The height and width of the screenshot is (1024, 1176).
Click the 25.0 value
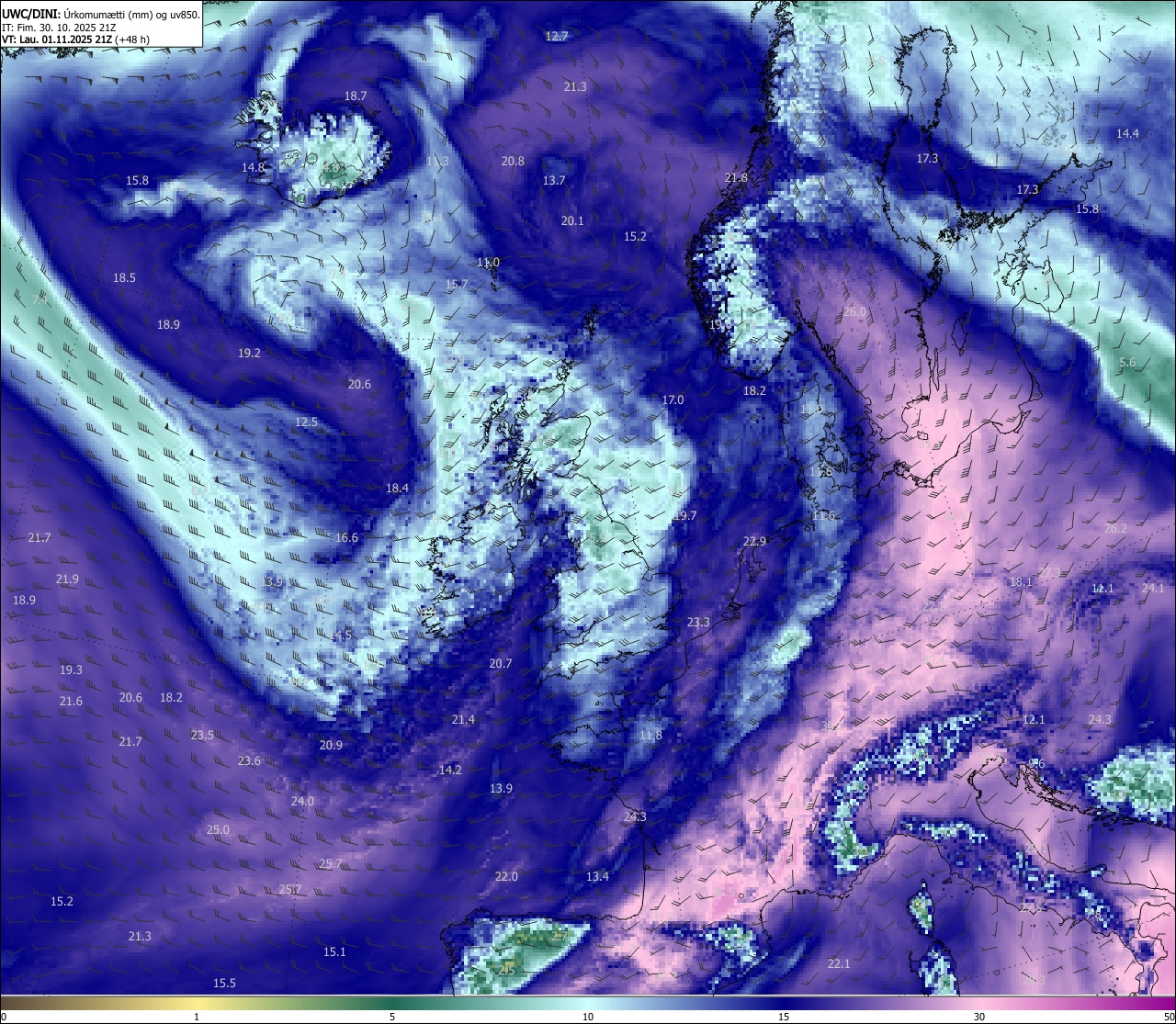218,829
